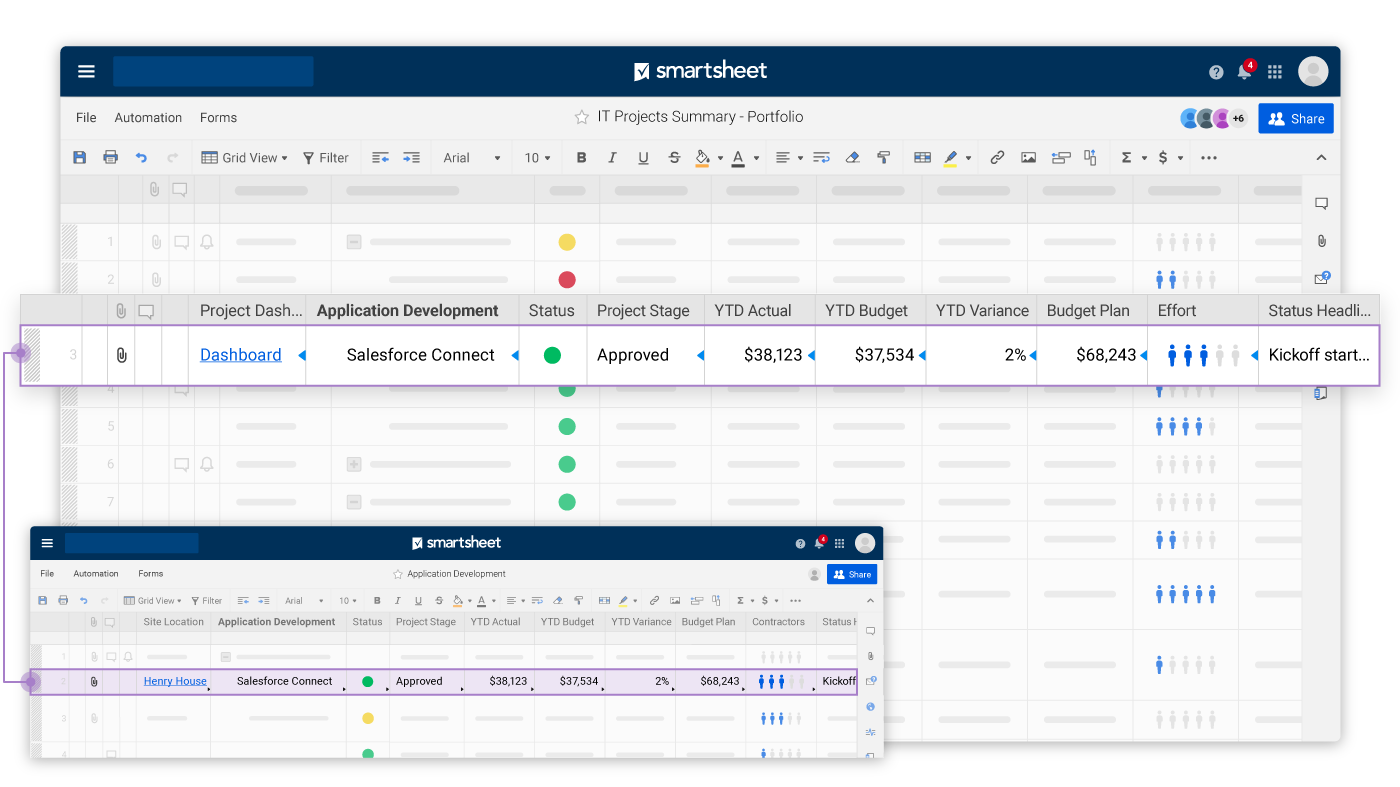Open File menu in Application Development window
This screenshot has width=1400, height=787.
tap(47, 574)
